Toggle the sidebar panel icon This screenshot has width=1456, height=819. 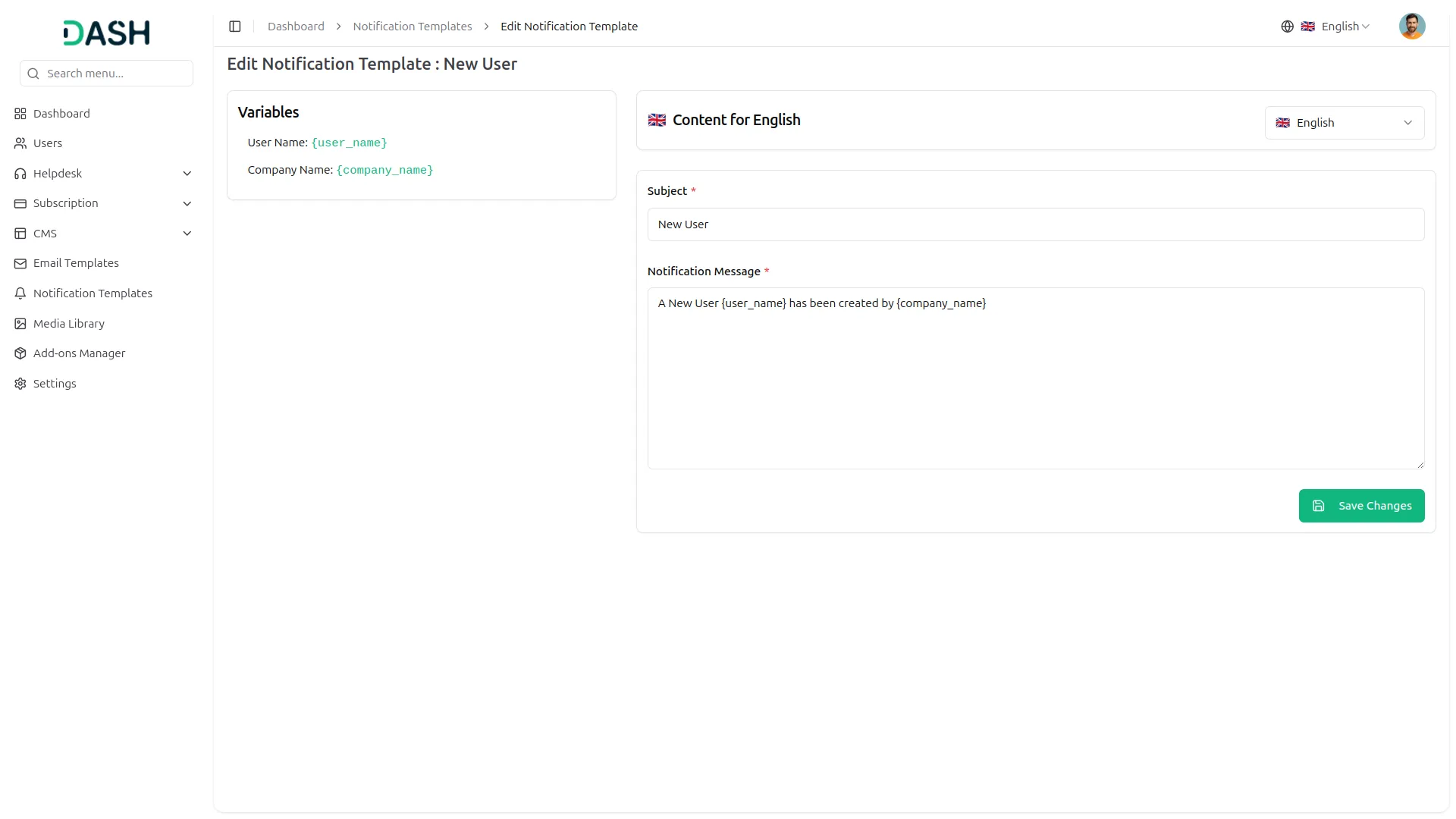pyautogui.click(x=235, y=27)
